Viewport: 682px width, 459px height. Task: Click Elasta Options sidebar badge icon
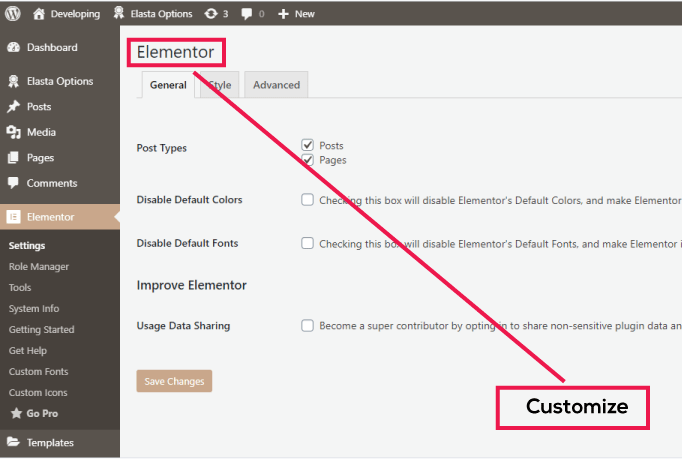coord(13,81)
